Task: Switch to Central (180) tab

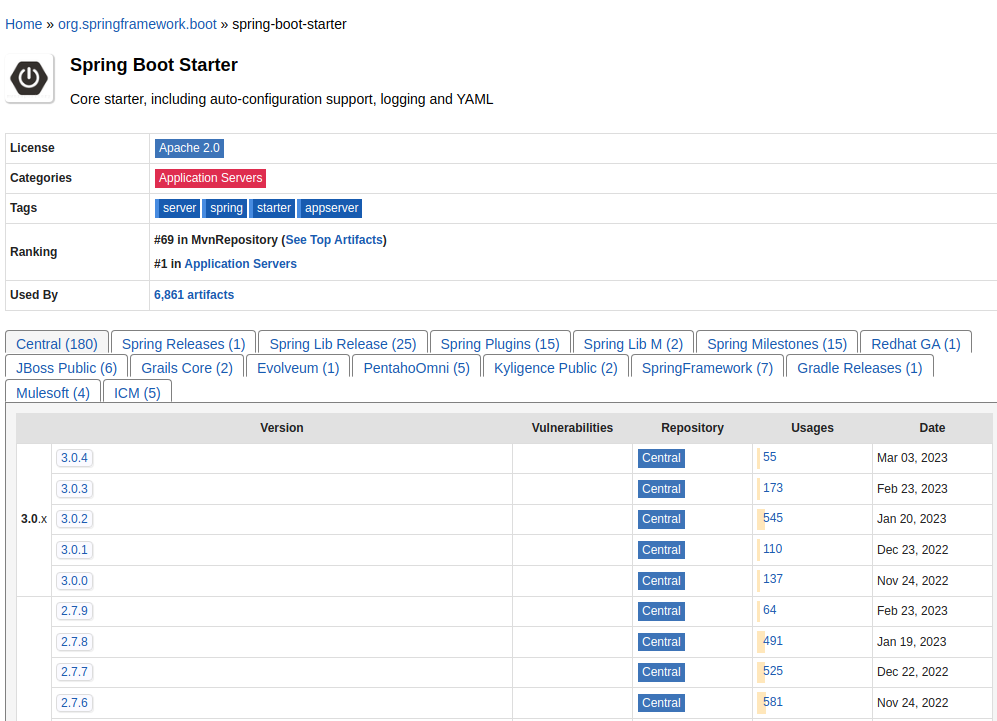Action: 57,344
